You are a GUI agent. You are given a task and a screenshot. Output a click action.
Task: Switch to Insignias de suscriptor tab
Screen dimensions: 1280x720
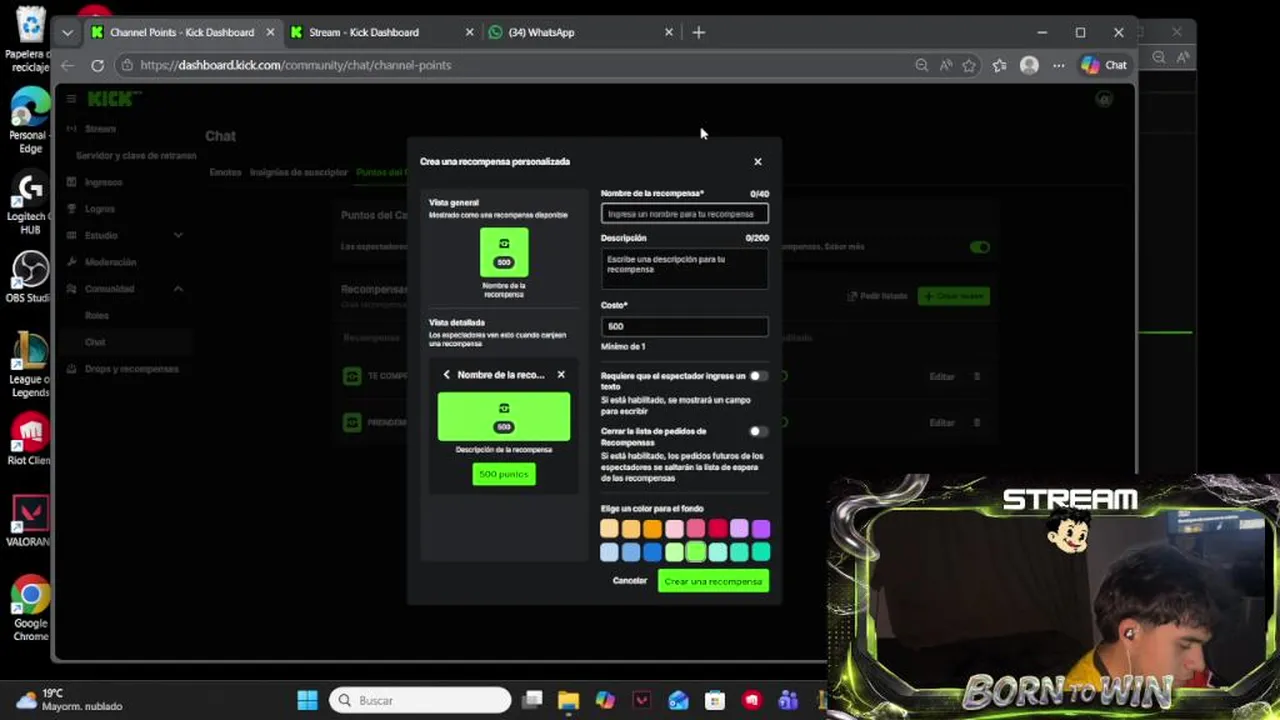click(x=298, y=172)
